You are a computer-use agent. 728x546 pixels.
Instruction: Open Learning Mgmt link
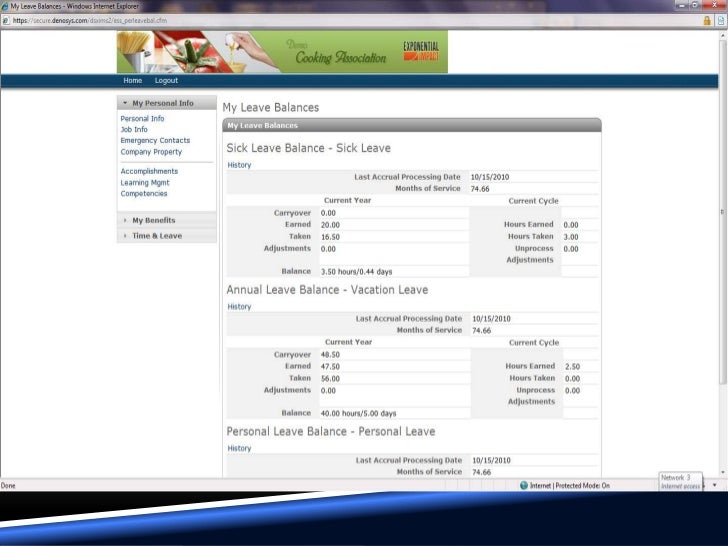pyautogui.click(x=145, y=182)
